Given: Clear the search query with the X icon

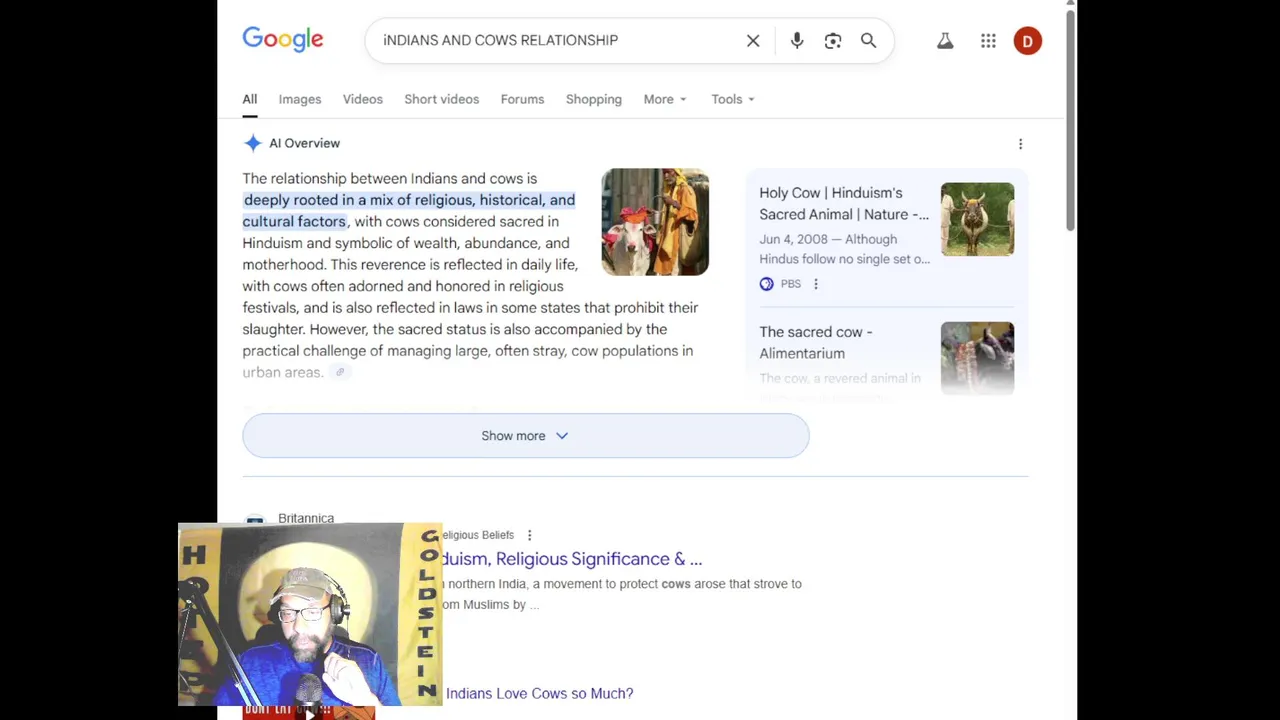Looking at the screenshot, I should [753, 41].
